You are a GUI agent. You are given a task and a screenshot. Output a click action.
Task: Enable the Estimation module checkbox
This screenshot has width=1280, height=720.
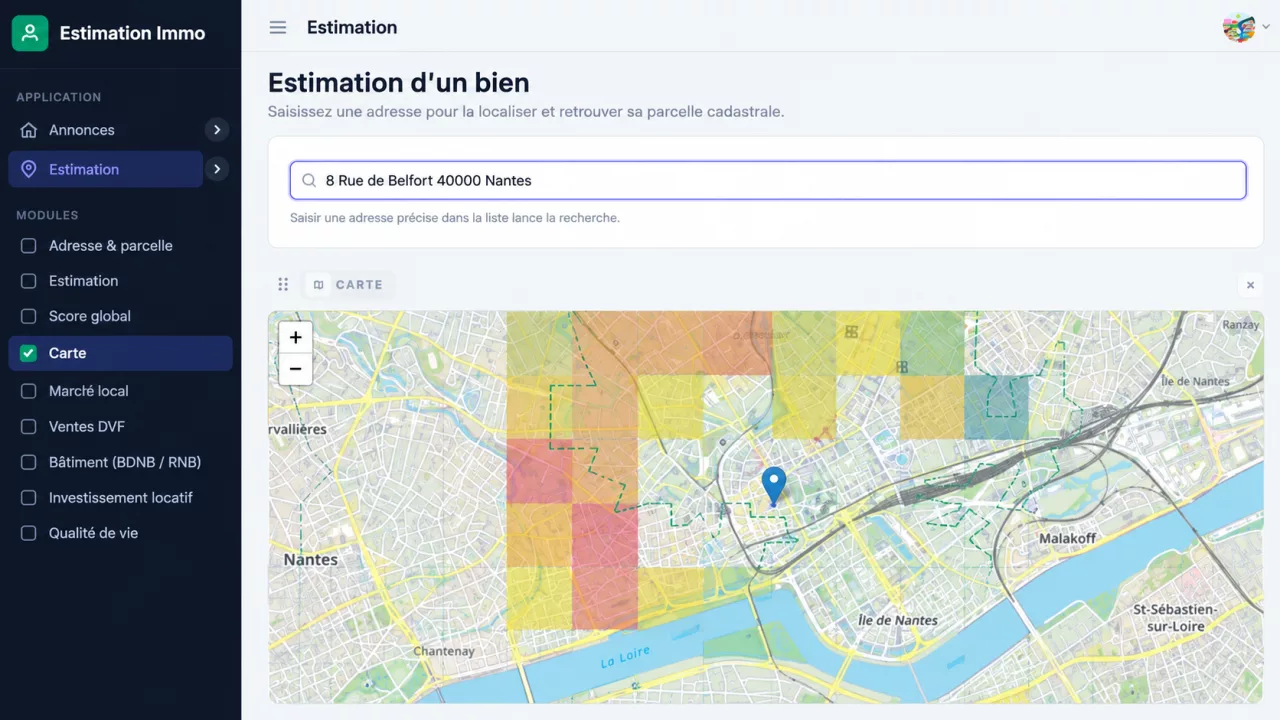pyautogui.click(x=29, y=281)
